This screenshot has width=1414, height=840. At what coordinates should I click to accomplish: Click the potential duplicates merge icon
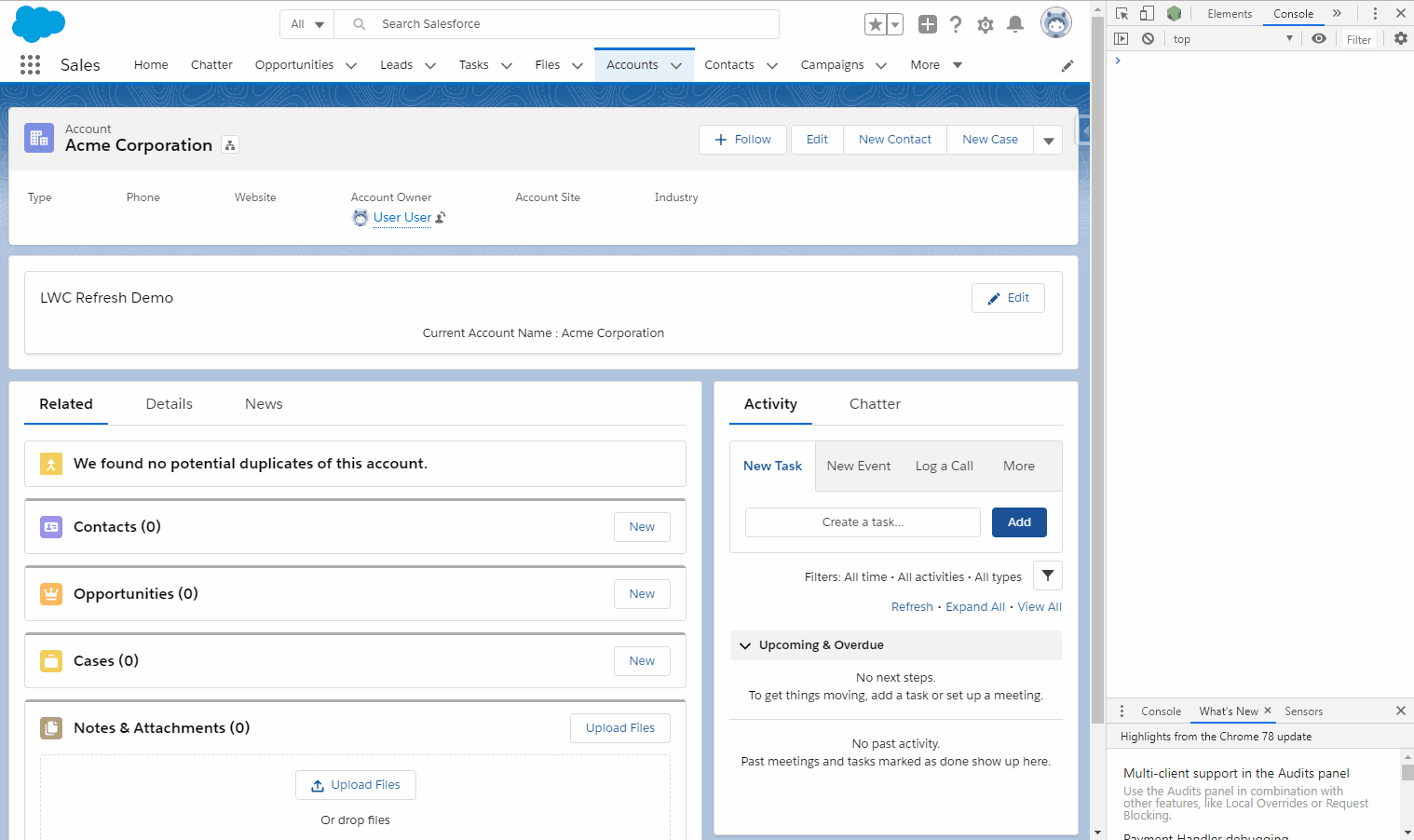(51, 464)
